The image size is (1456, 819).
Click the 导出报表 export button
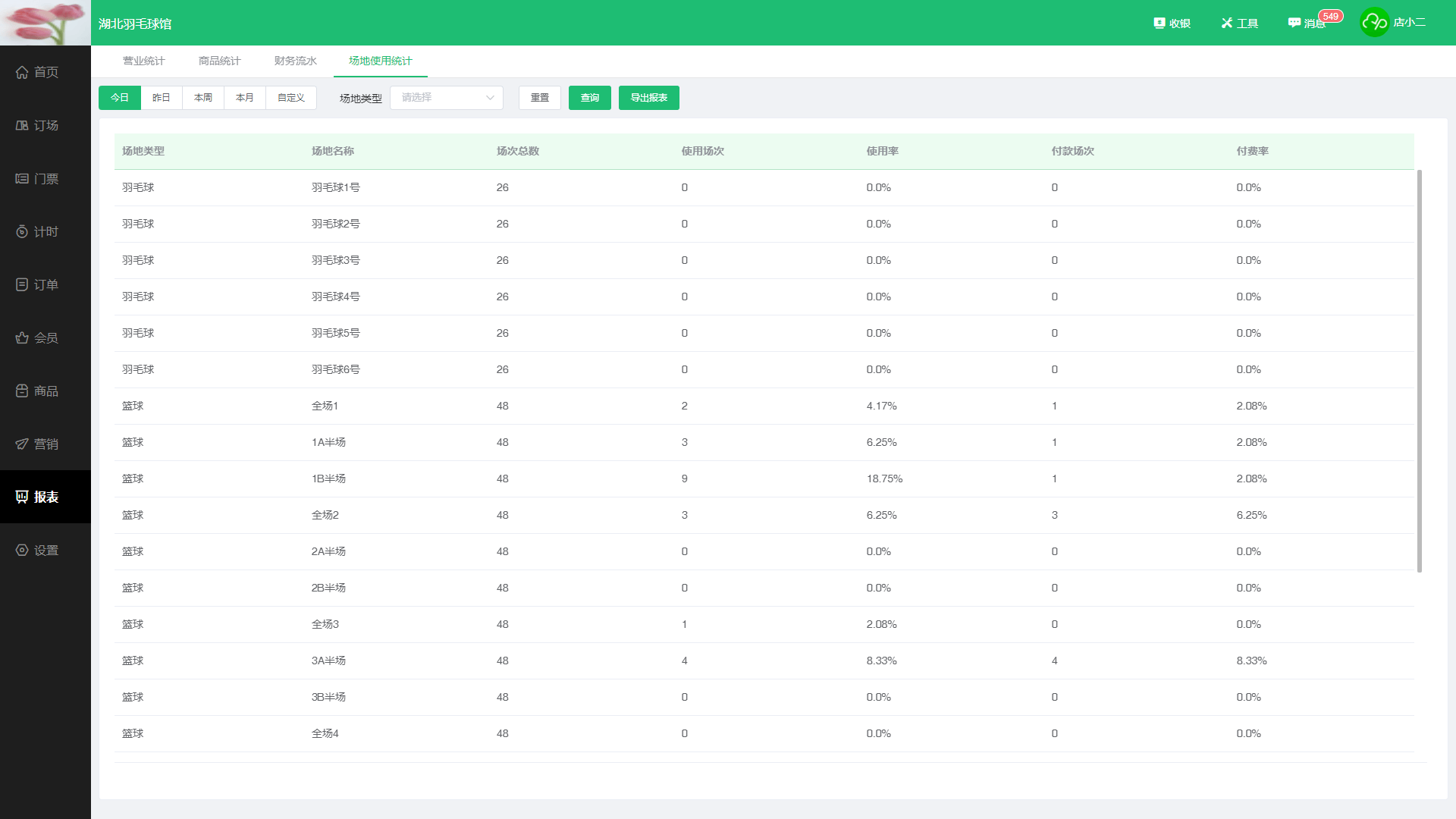[648, 98]
